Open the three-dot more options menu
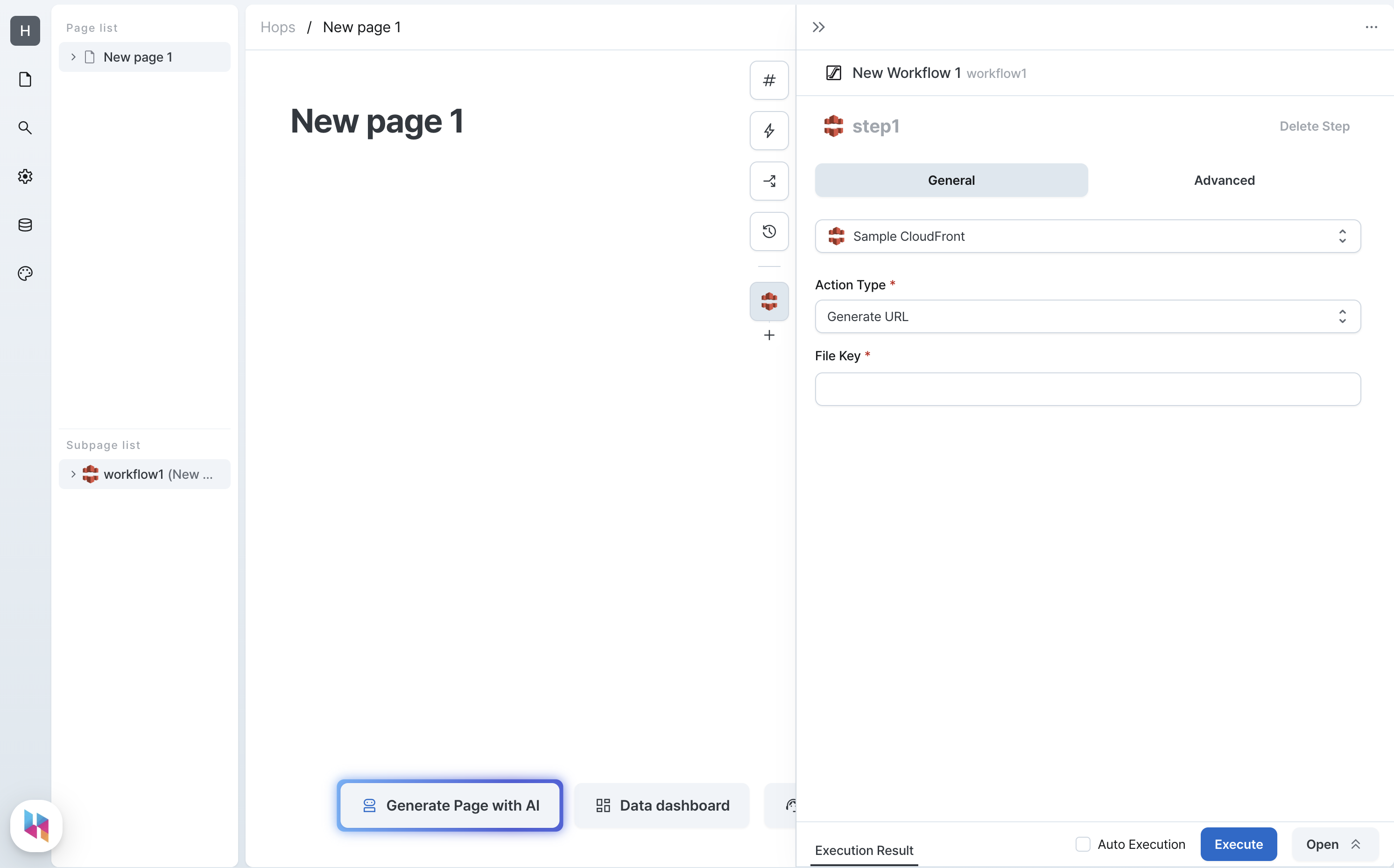This screenshot has height=868, width=1394. pos(1371,27)
